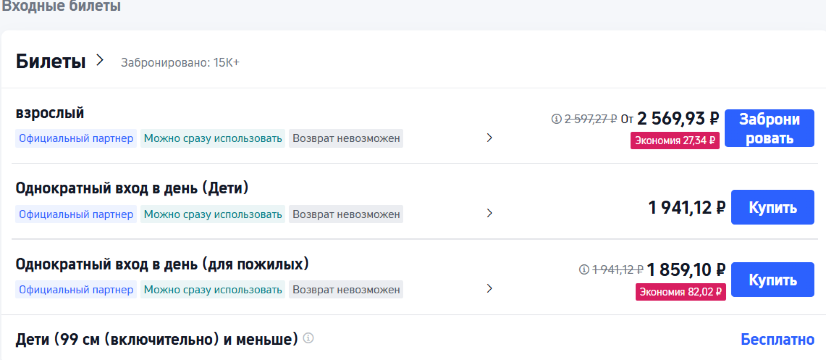Click the Входные билеты header text

click(61, 6)
